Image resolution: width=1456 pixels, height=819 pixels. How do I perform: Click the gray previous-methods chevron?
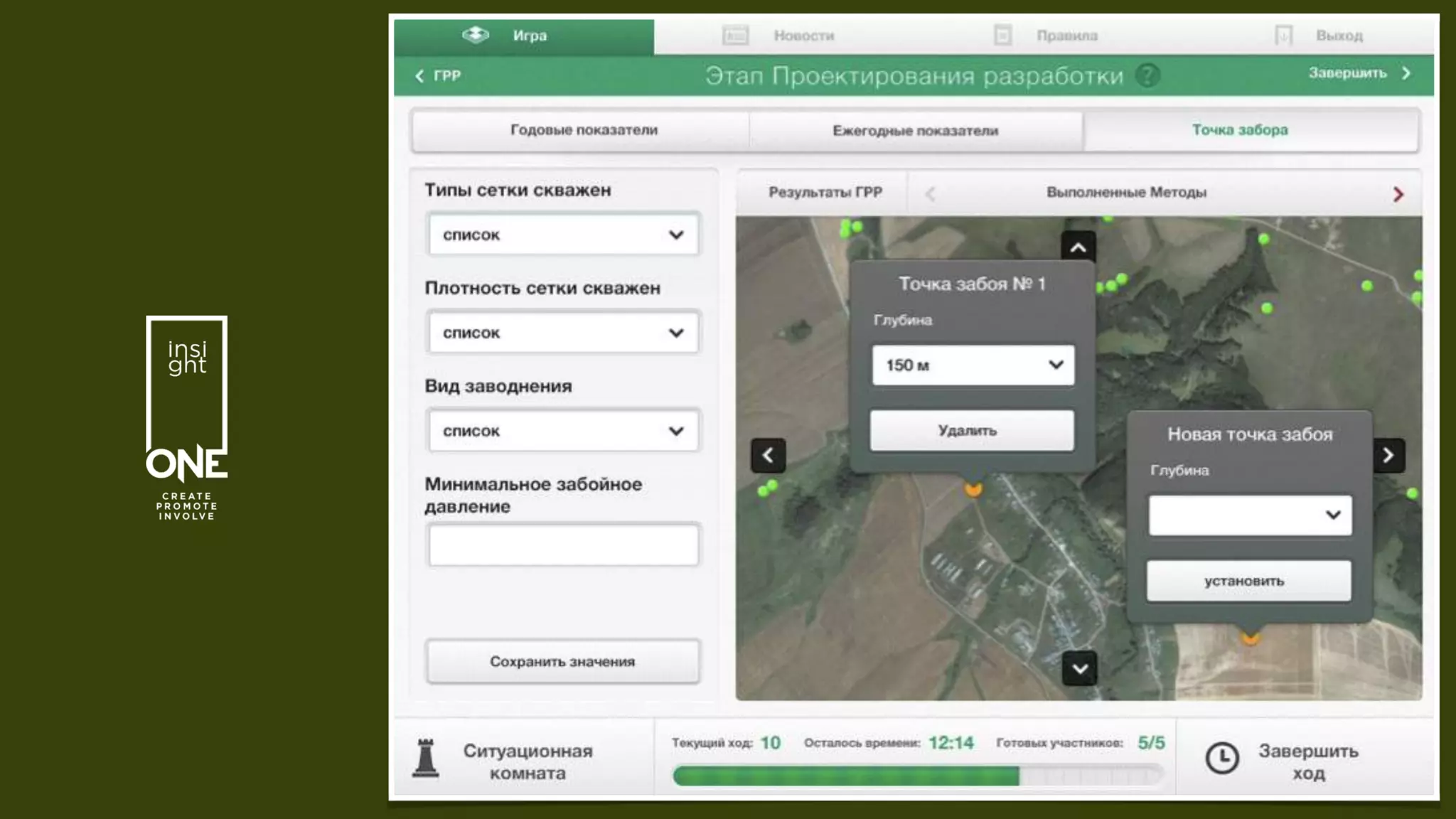tap(929, 193)
